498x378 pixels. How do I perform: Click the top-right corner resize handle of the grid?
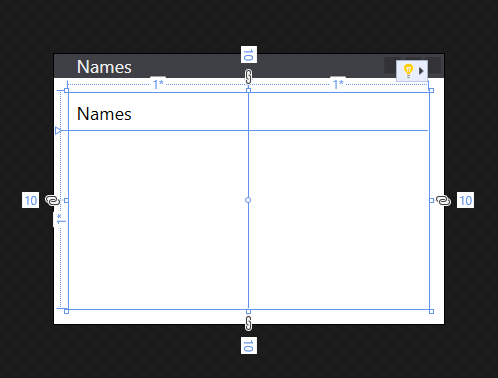(x=431, y=90)
